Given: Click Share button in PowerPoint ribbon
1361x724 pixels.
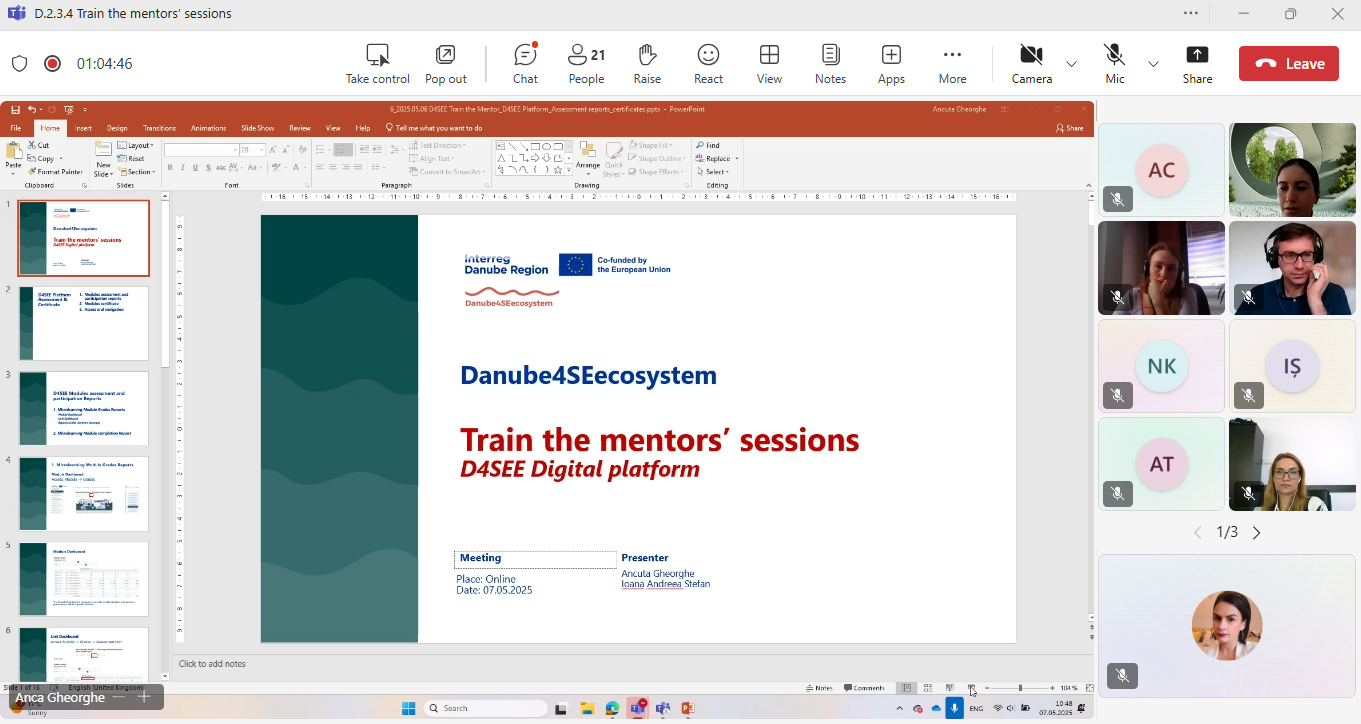Looking at the screenshot, I should pos(1070,128).
